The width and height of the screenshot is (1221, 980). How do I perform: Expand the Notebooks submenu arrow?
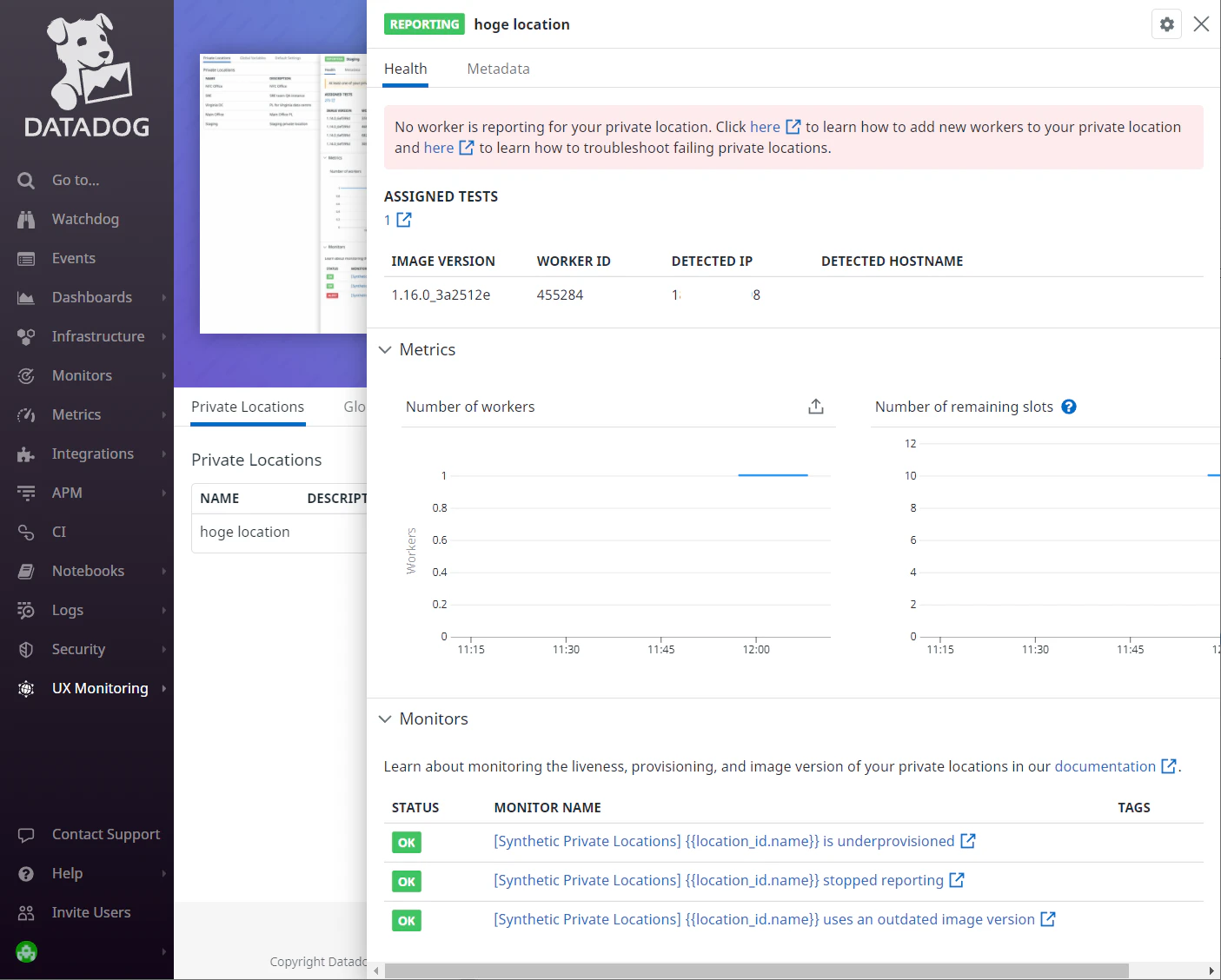click(163, 572)
